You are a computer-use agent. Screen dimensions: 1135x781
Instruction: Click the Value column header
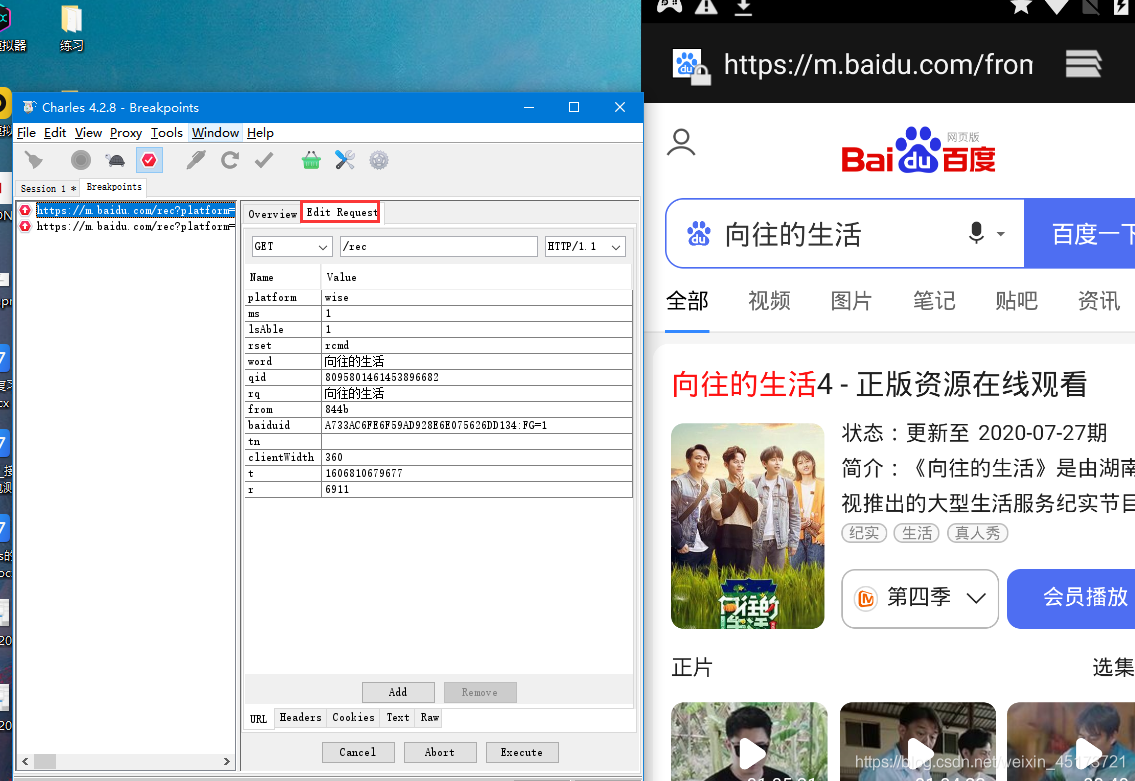coord(476,277)
